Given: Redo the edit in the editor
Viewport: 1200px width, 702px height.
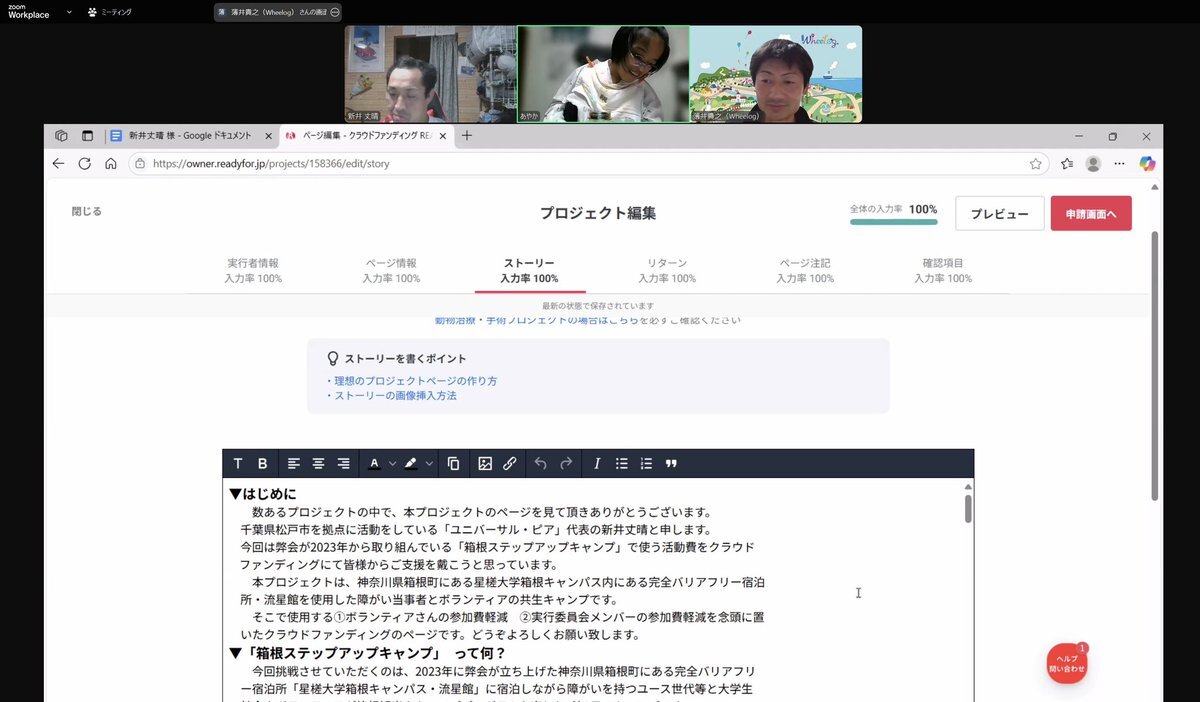Looking at the screenshot, I should [566, 463].
